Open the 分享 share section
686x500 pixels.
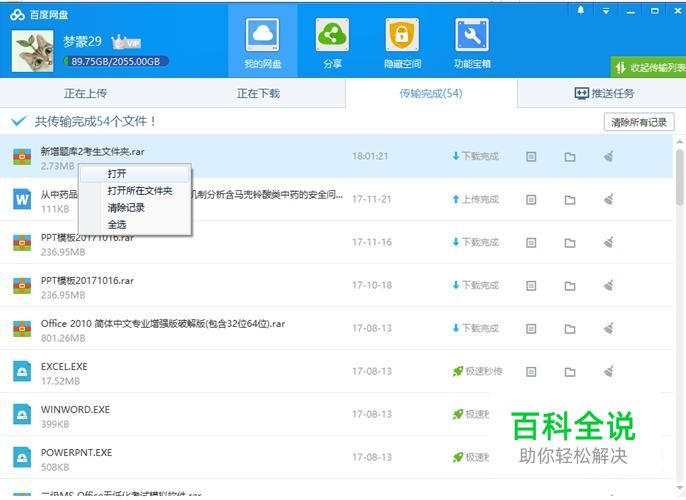point(332,43)
